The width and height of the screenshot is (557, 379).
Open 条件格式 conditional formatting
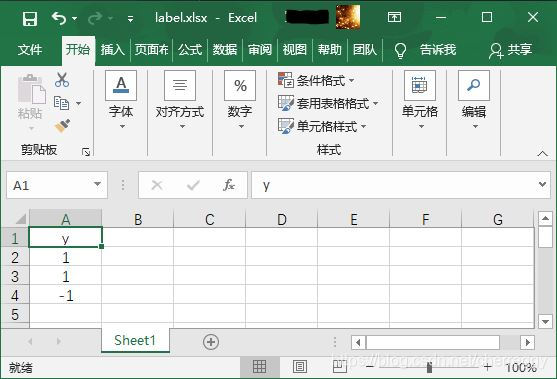[316, 81]
